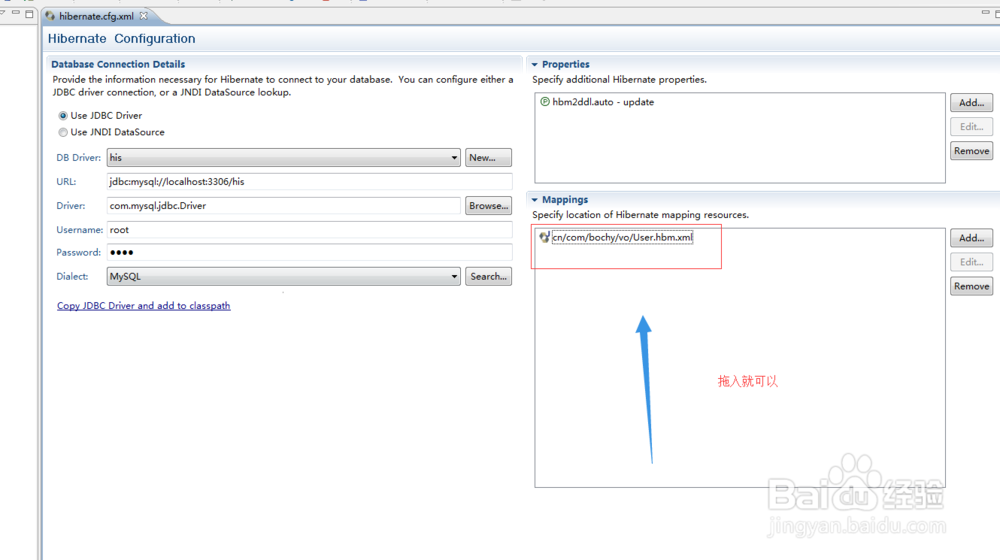Open the DB Driver dropdown

pos(283,158)
